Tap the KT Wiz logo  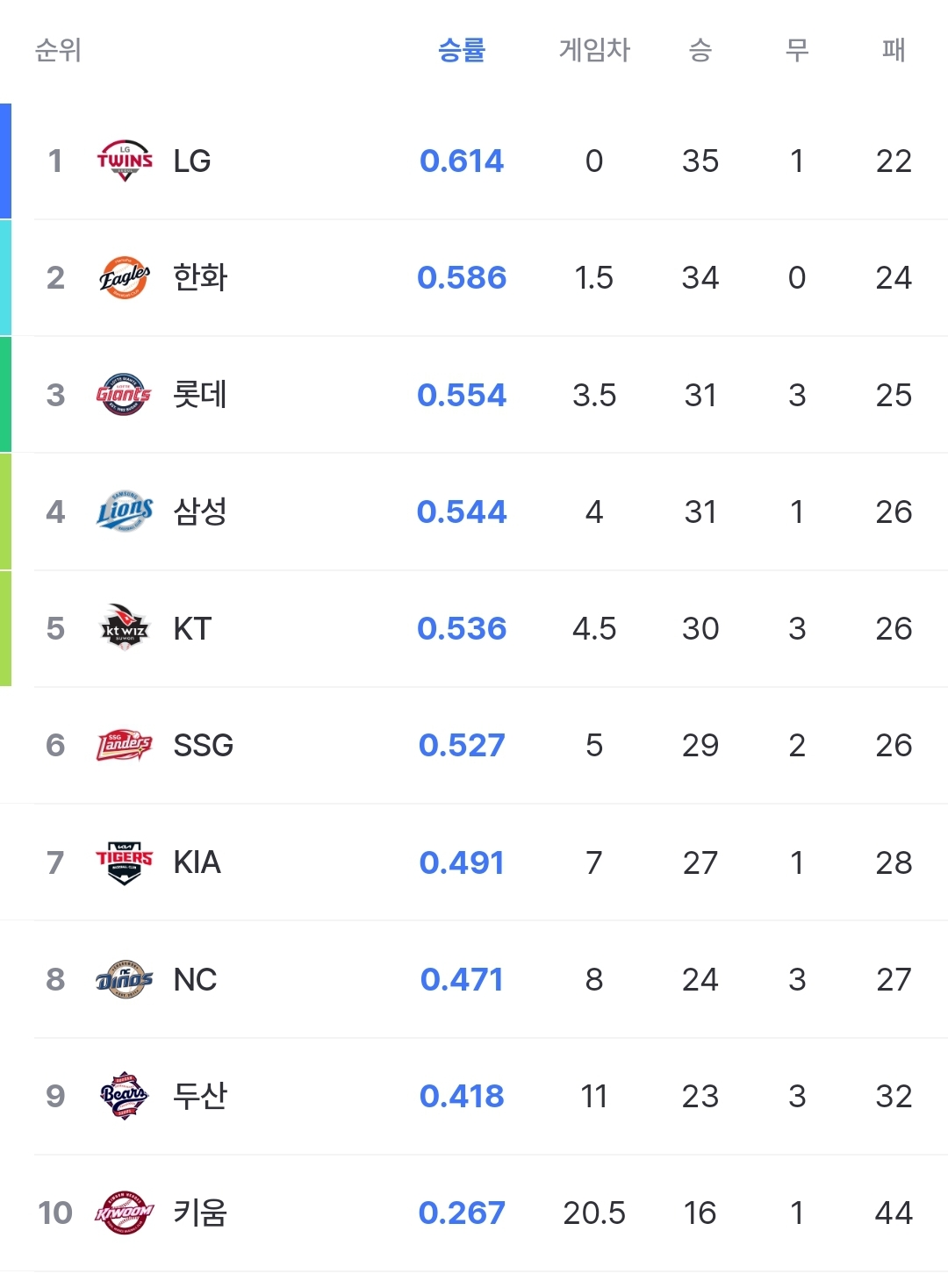tap(124, 628)
